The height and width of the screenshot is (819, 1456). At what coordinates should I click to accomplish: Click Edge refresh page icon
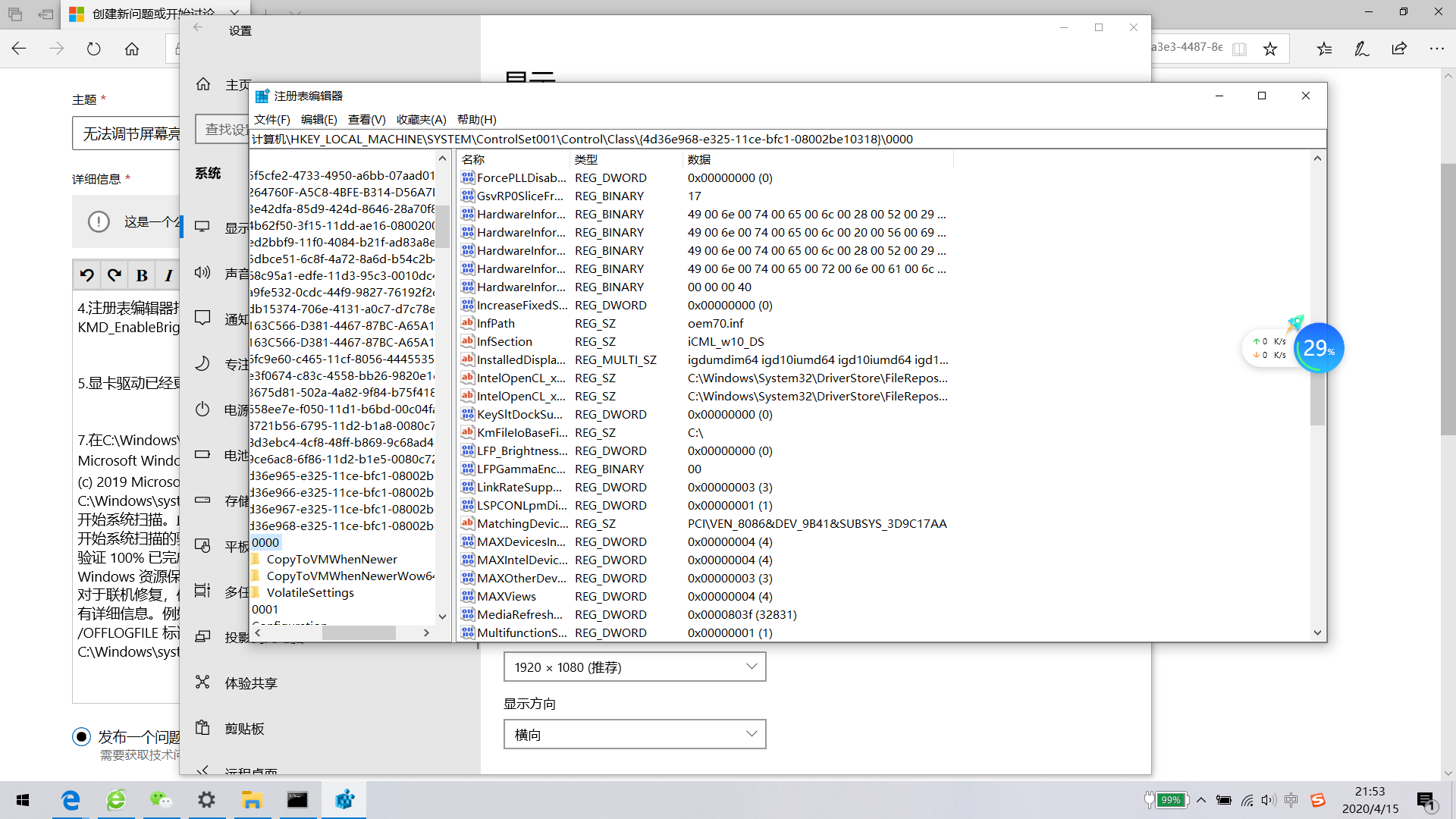click(94, 49)
